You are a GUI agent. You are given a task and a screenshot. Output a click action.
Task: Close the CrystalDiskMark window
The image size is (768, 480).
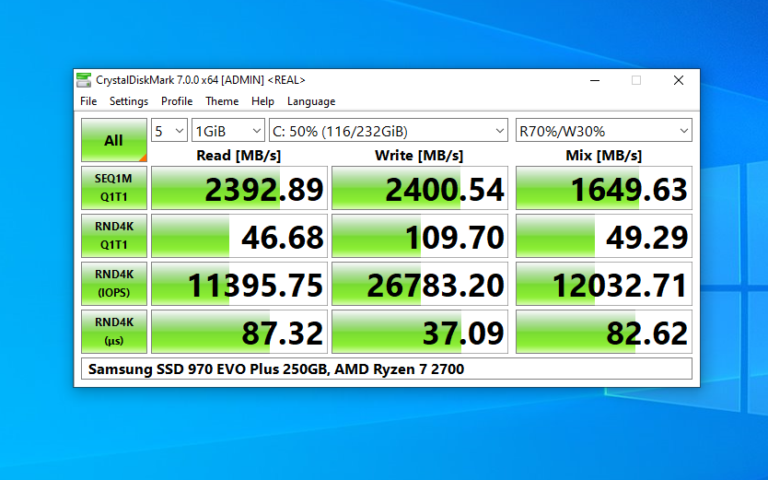[x=678, y=80]
